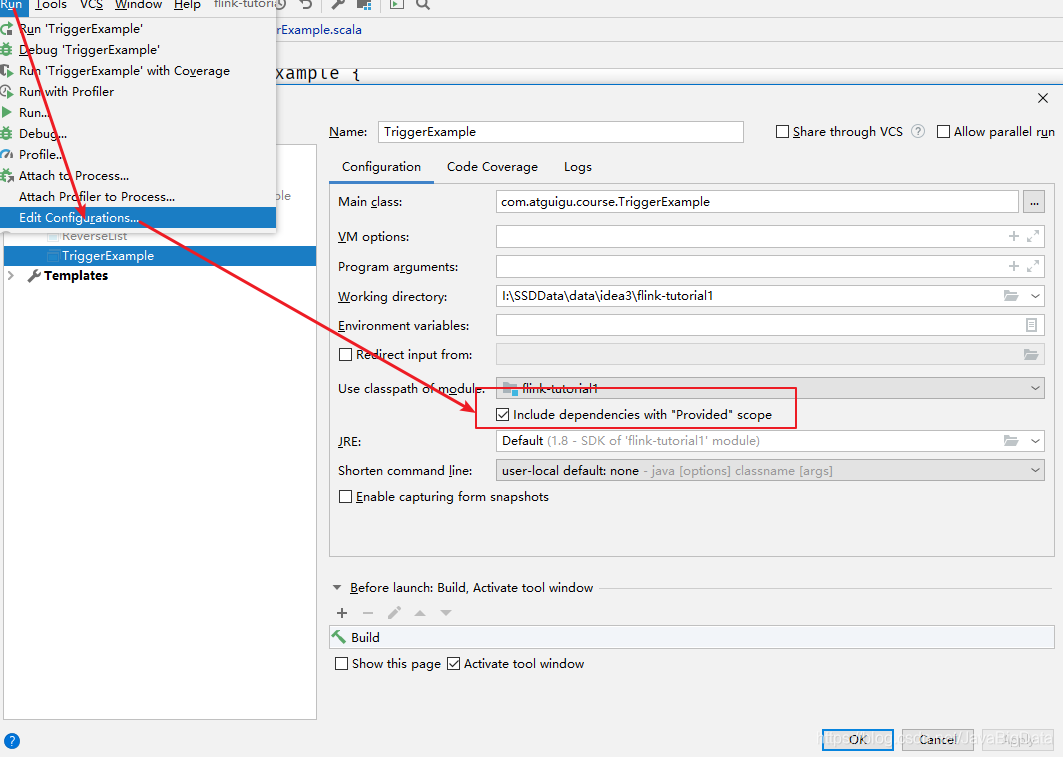
Task: Collapse the Before launch section
Action: 337,588
